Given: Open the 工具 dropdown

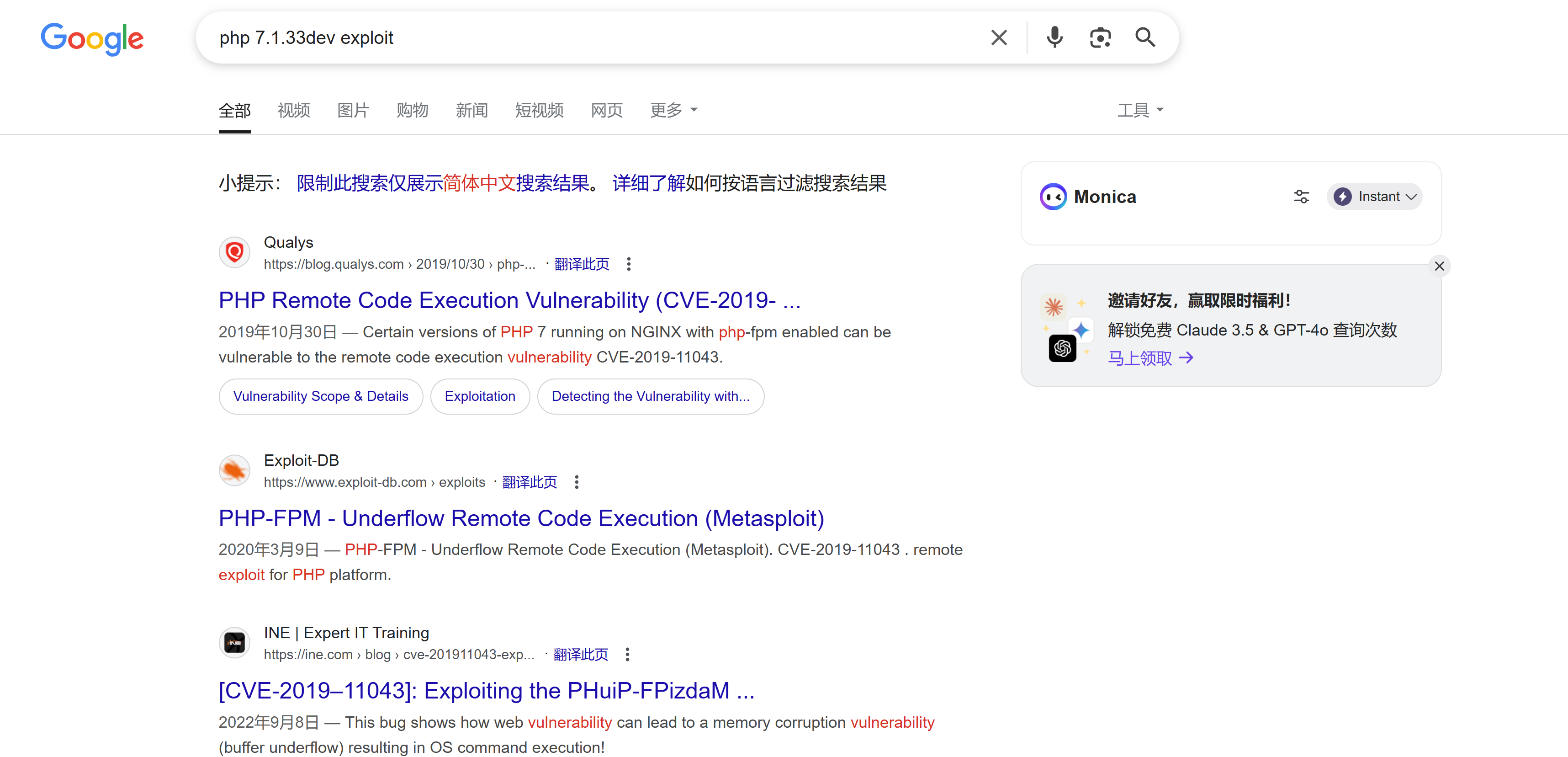Looking at the screenshot, I should [x=1140, y=110].
